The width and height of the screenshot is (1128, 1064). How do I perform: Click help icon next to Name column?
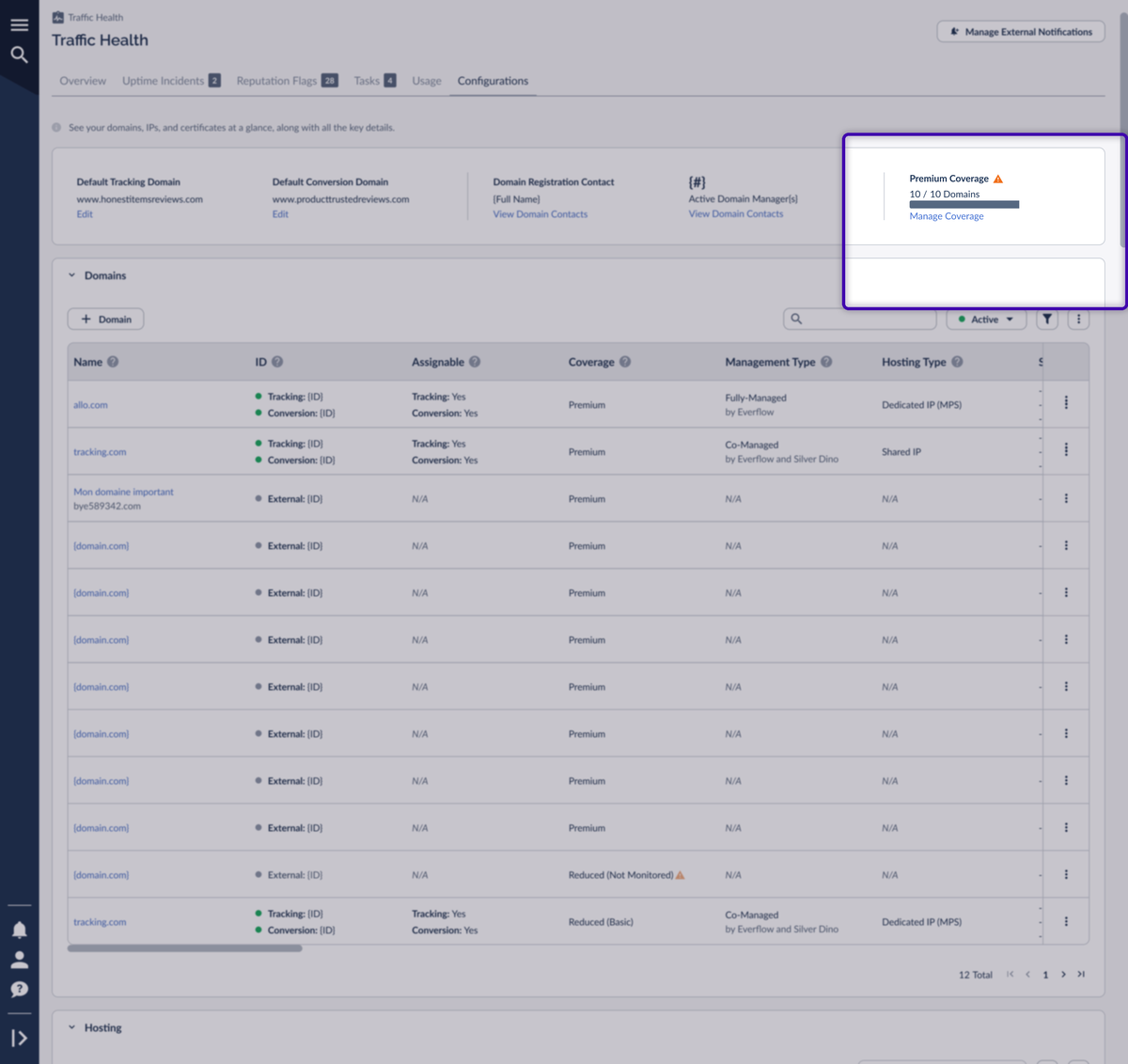pyautogui.click(x=113, y=362)
